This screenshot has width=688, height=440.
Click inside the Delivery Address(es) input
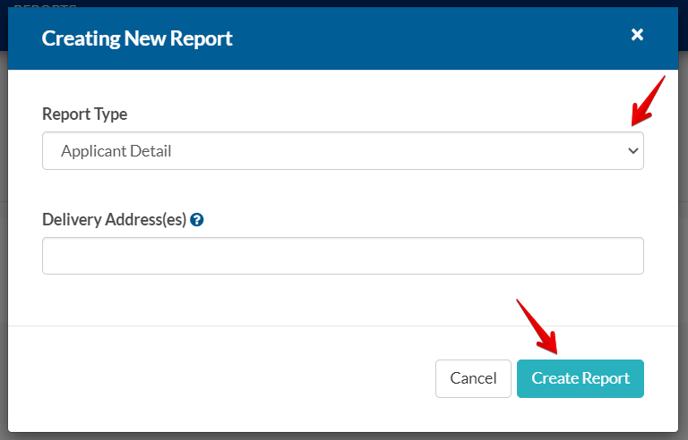coord(342,256)
